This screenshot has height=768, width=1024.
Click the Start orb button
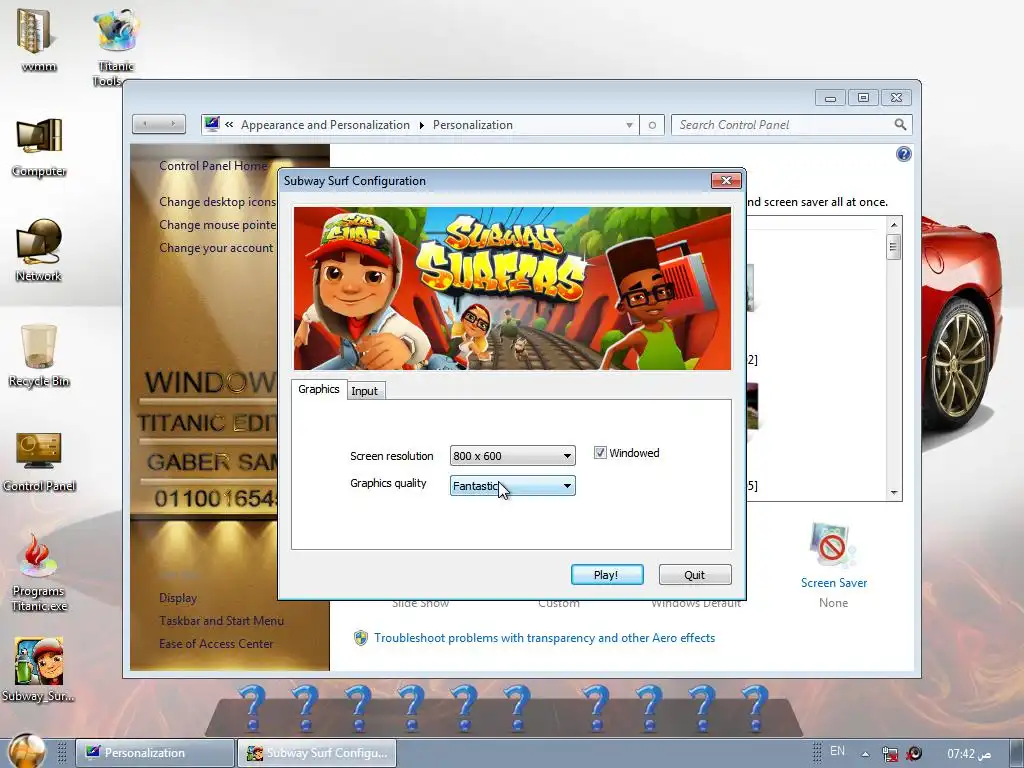27,751
